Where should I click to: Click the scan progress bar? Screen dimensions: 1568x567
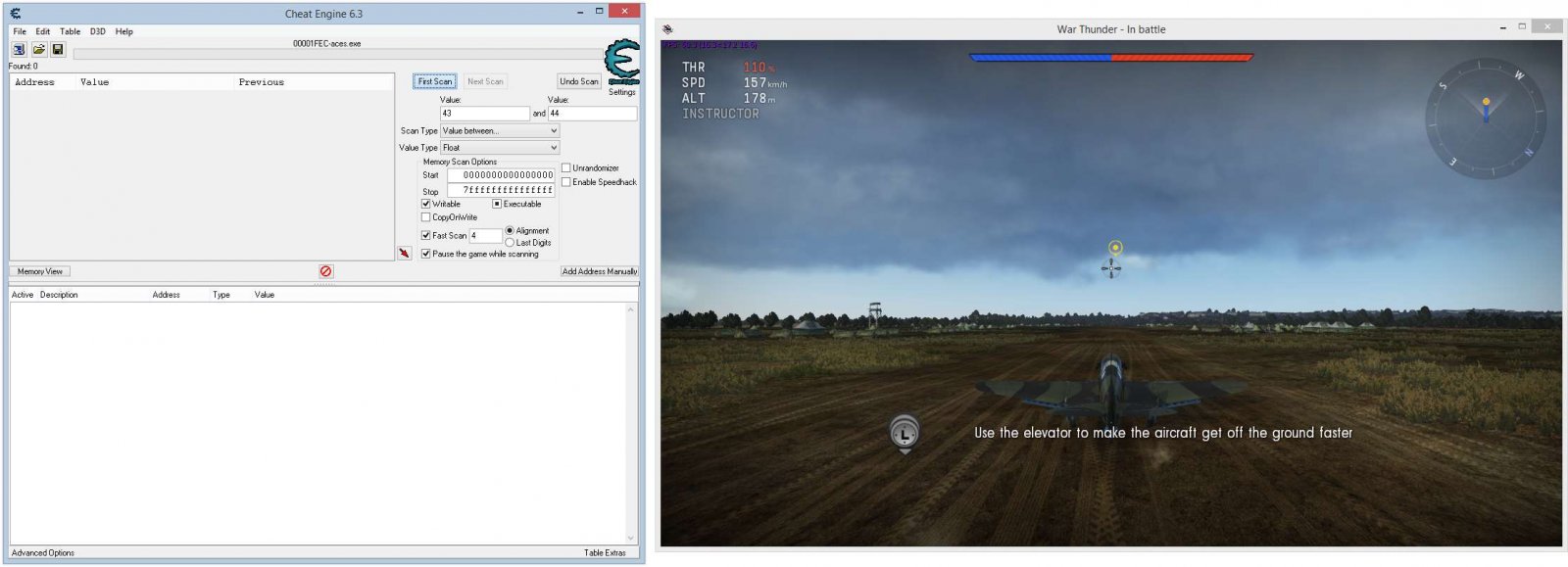tap(337, 54)
